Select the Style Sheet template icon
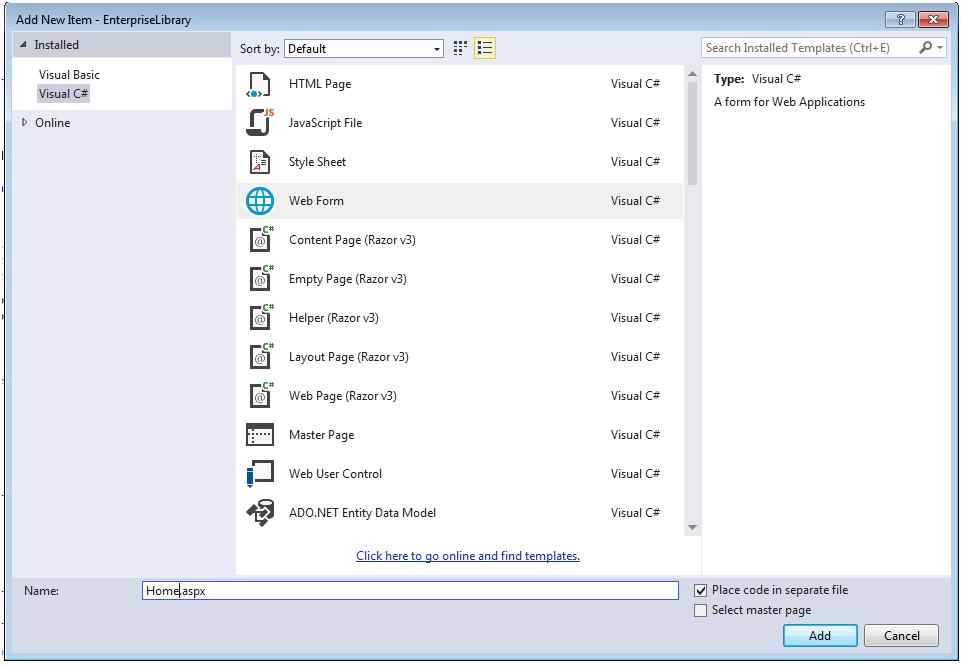Image resolution: width=961 pixels, height=666 pixels. coord(259,162)
